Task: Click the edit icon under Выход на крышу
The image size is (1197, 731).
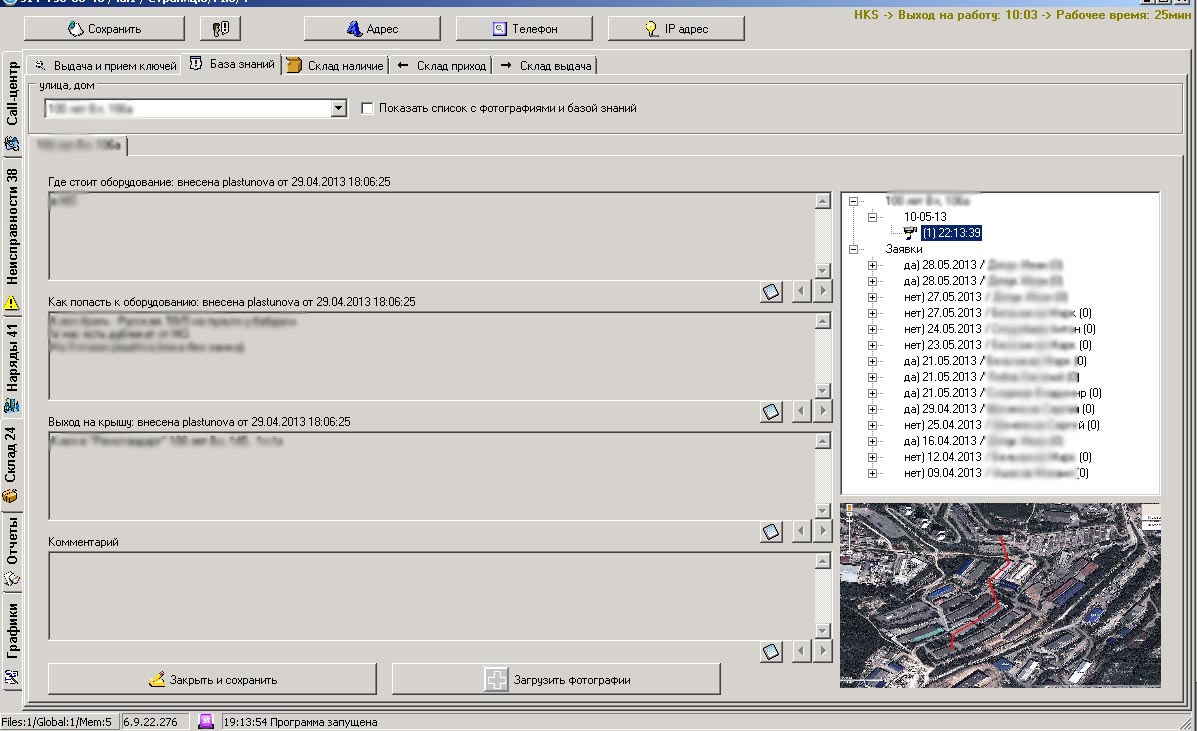Action: [771, 531]
